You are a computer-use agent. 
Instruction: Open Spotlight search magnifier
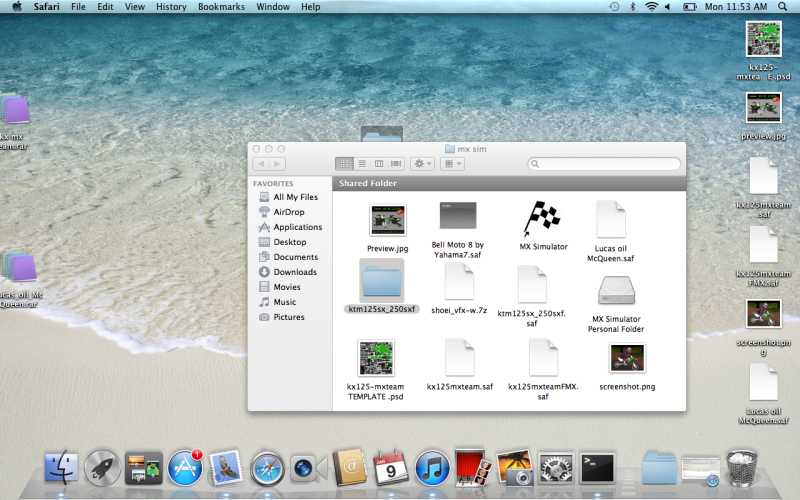point(782,7)
